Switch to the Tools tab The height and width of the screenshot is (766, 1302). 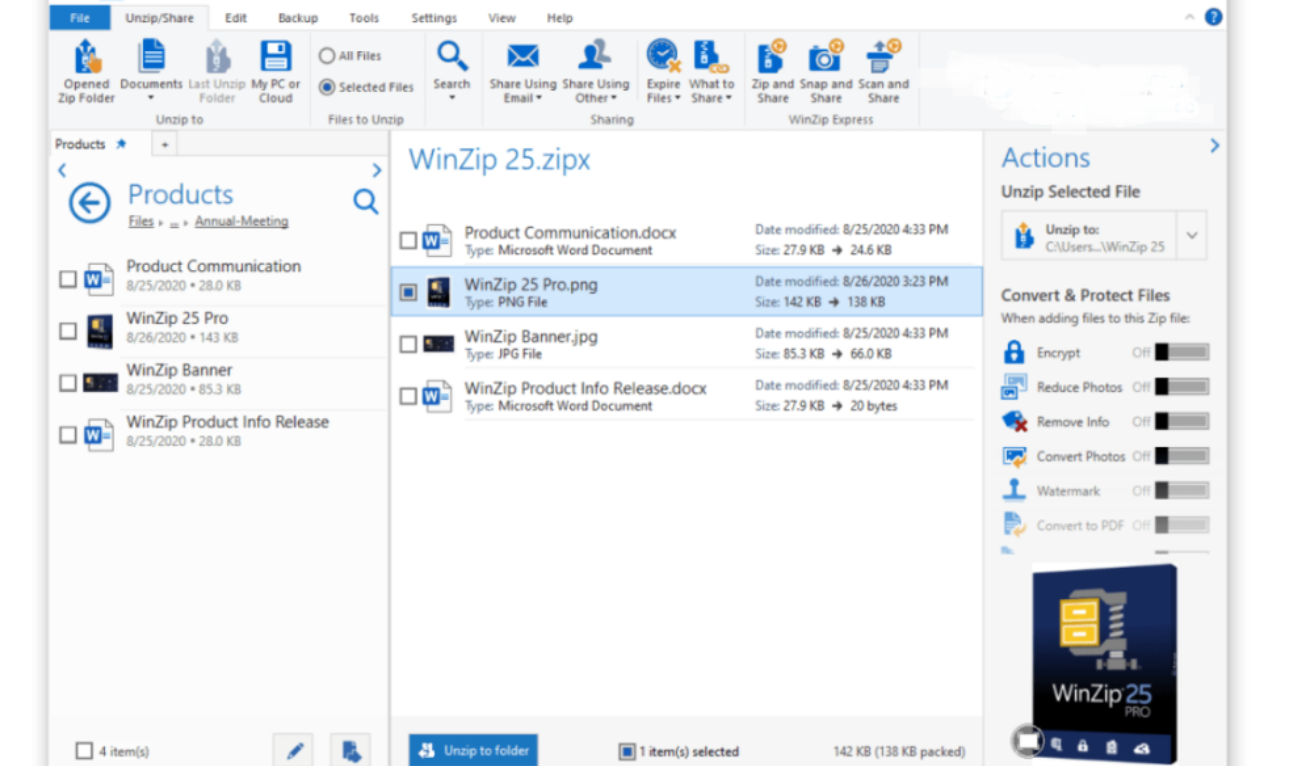(364, 18)
